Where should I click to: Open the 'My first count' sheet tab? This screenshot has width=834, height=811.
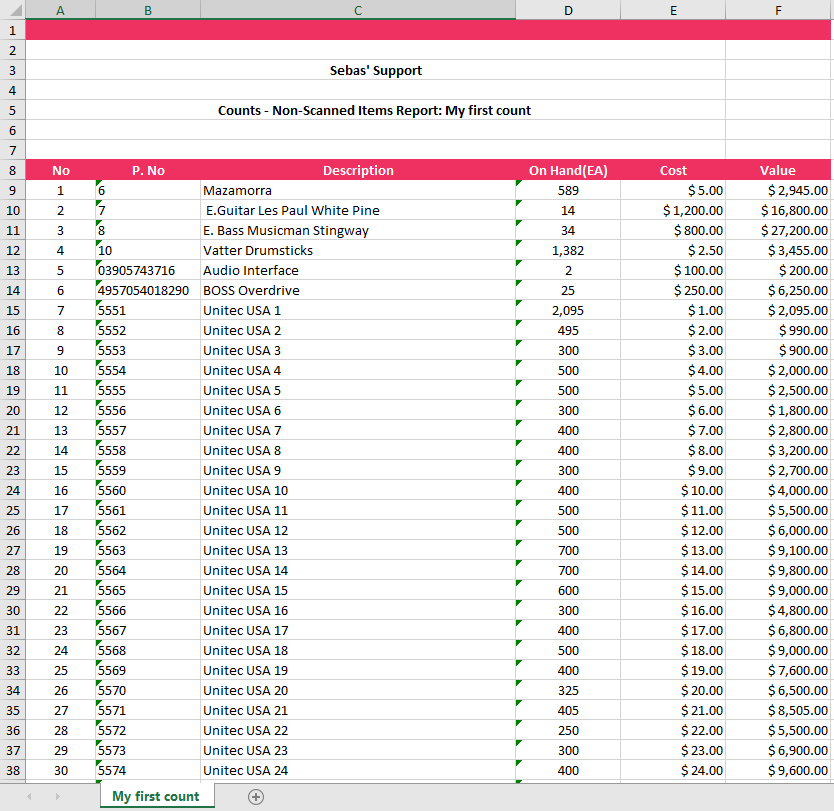tap(156, 796)
